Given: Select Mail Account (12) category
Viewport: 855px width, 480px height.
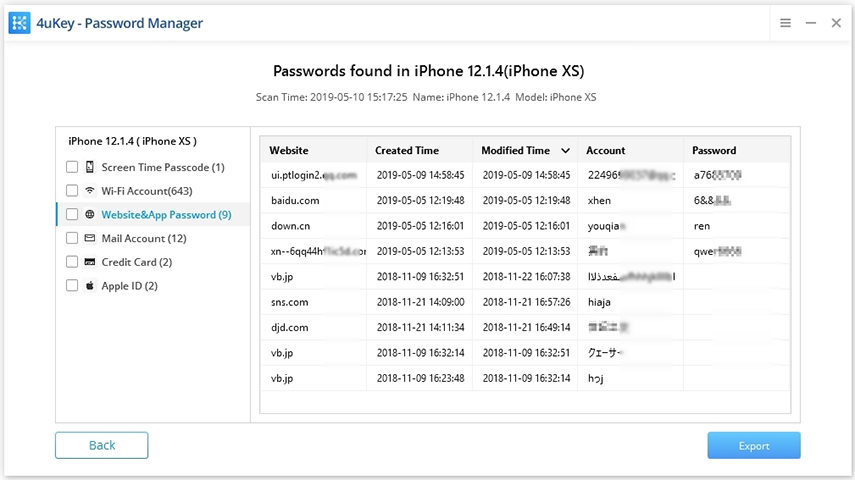Looking at the screenshot, I should point(144,238).
